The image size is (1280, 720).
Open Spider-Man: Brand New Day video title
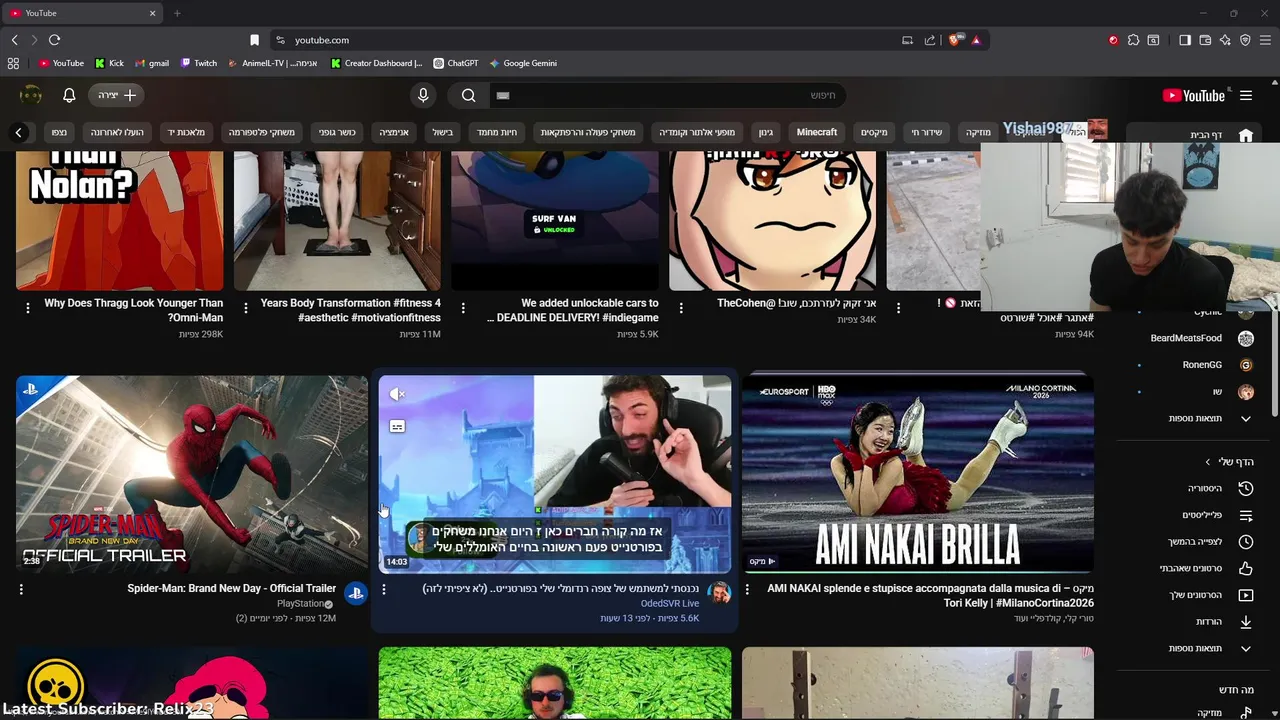231,589
